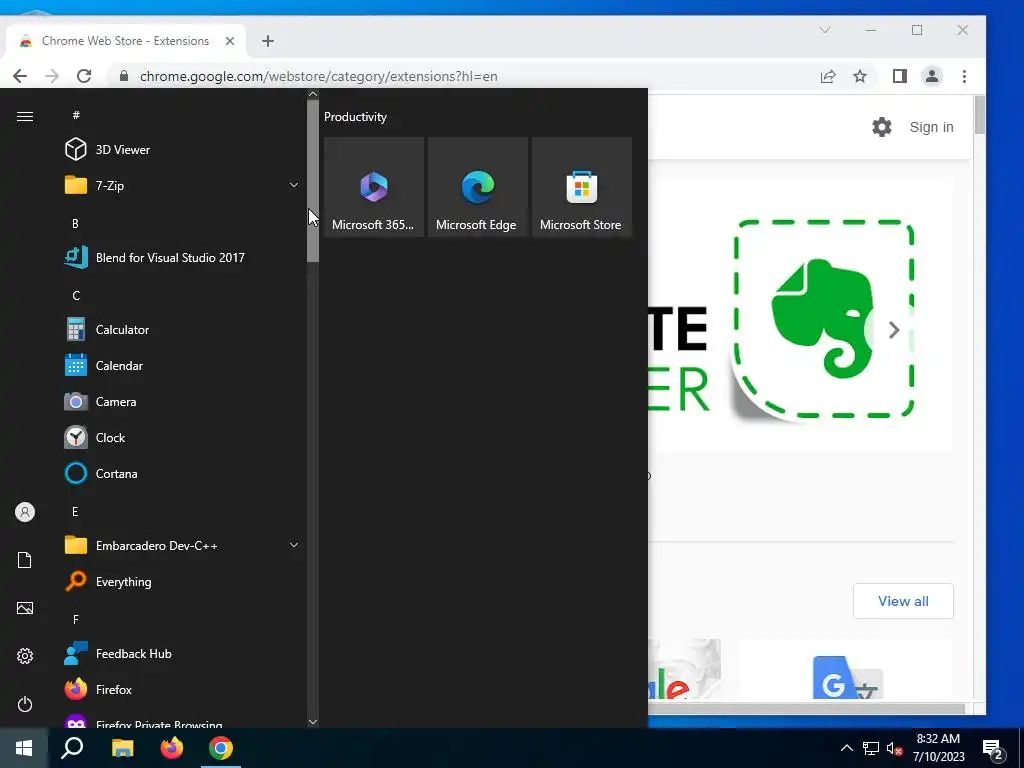Click the Chrome page vertical scrollbar thumb
This screenshot has height=768, width=1024.
point(980,115)
